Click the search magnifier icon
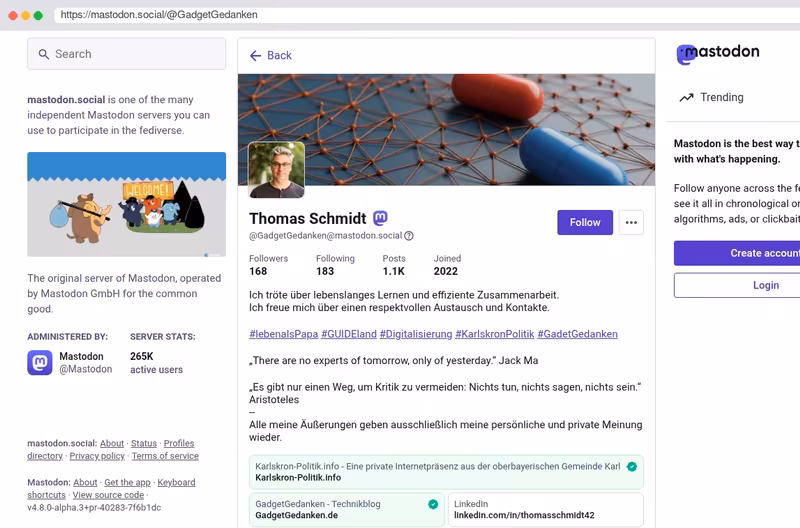 44,54
